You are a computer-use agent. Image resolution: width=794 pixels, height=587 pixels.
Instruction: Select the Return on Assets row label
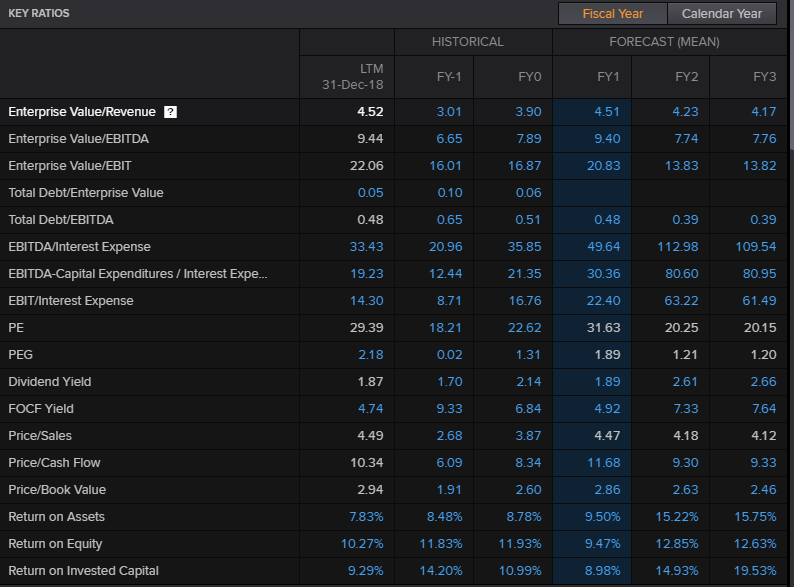56,517
